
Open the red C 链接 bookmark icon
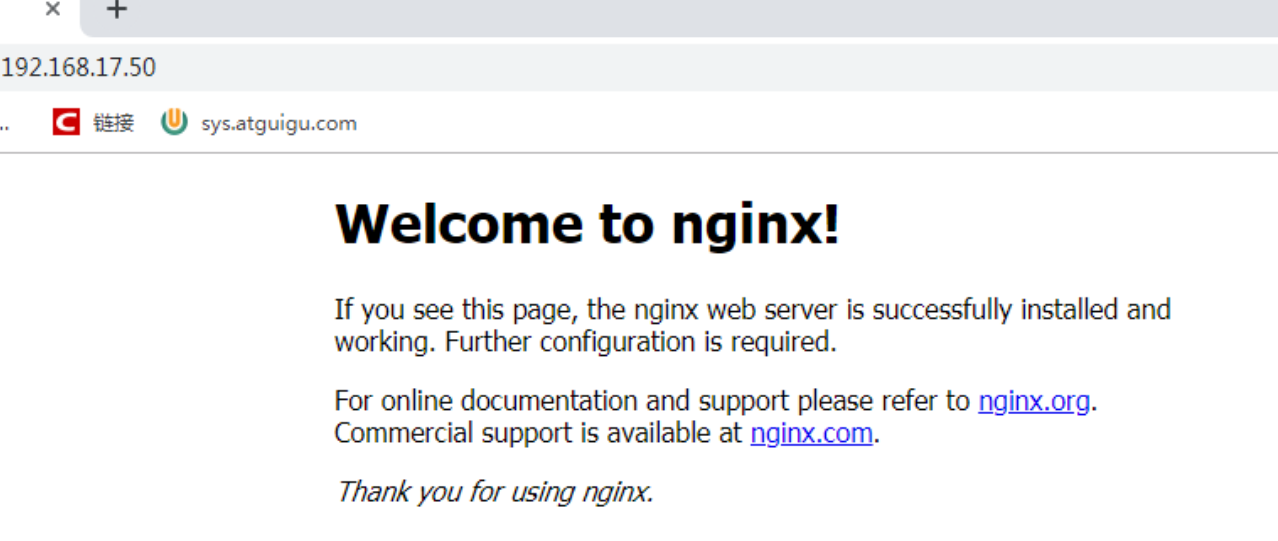(66, 123)
